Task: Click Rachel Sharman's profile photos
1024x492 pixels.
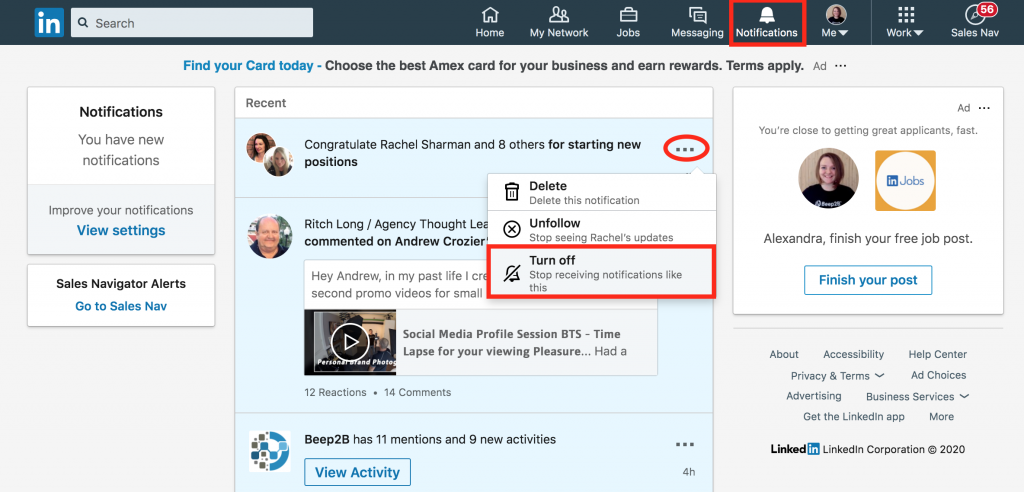Action: (x=270, y=155)
